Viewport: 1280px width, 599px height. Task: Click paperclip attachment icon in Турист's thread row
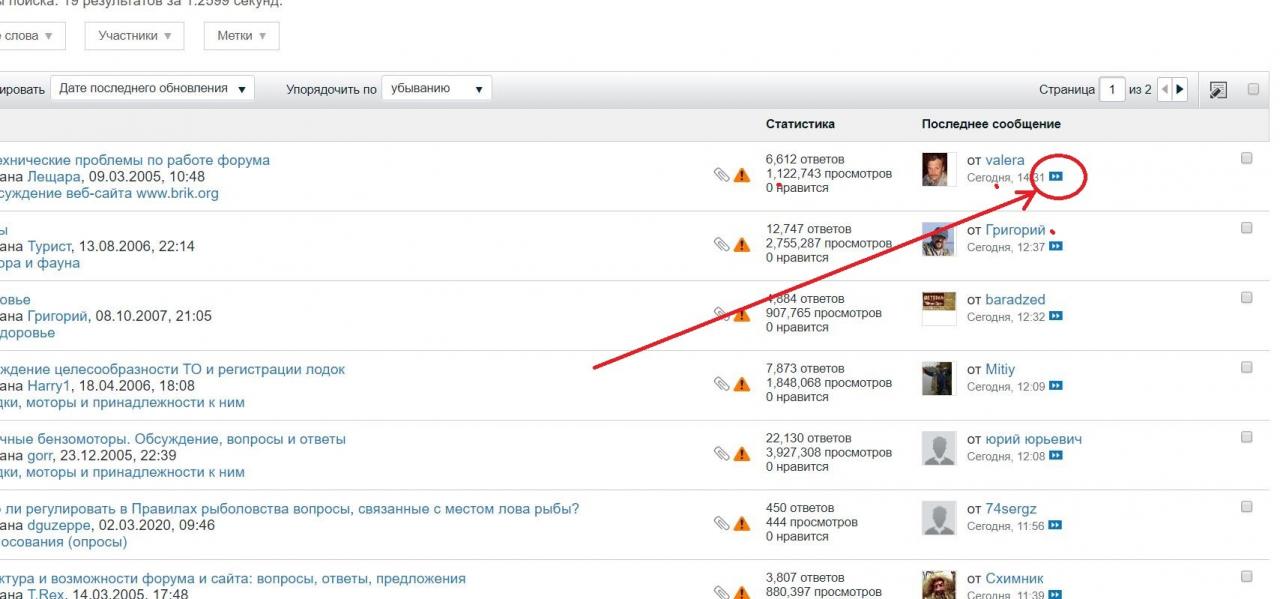coord(721,244)
